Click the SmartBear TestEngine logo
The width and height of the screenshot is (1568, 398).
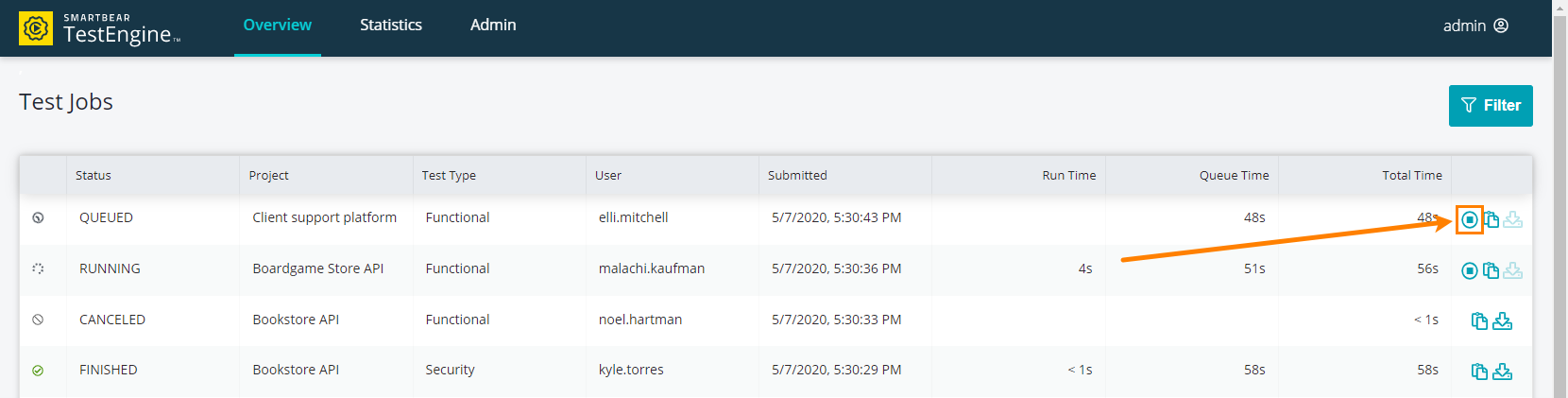click(x=100, y=28)
